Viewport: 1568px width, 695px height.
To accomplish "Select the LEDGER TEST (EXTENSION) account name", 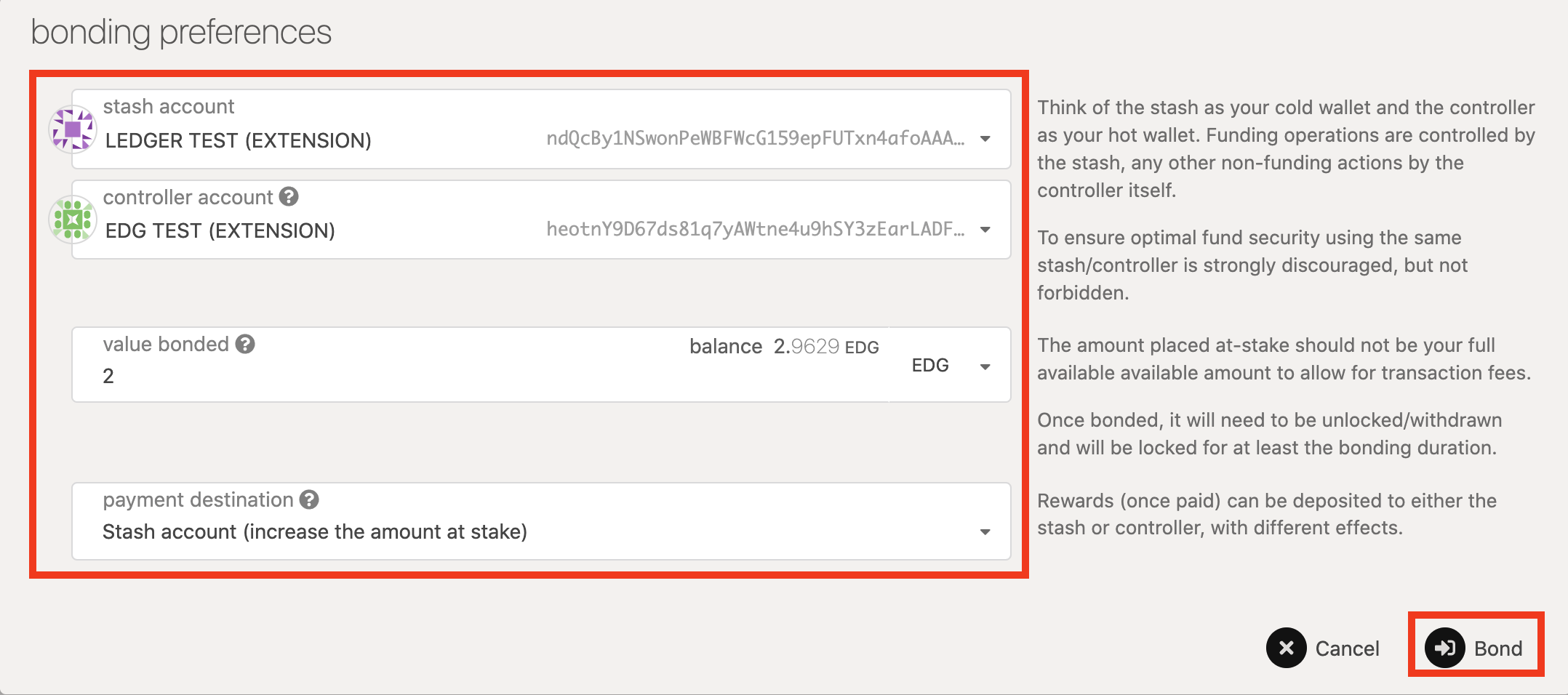I will (x=239, y=140).
